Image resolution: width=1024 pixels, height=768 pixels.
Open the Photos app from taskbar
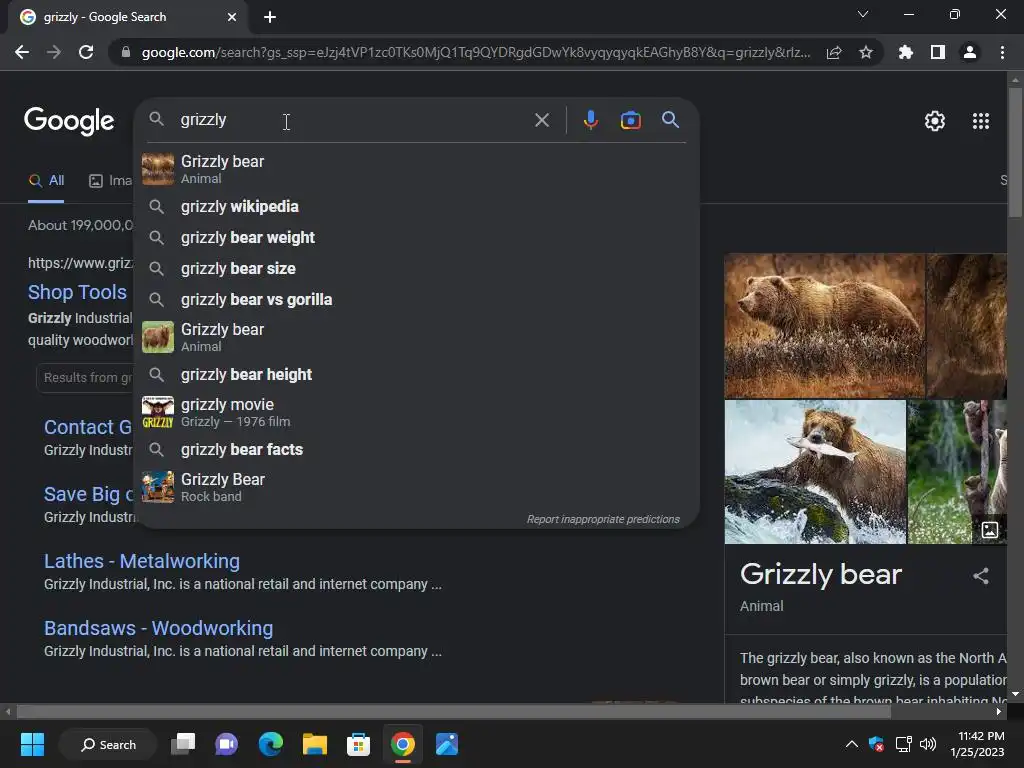click(x=447, y=744)
